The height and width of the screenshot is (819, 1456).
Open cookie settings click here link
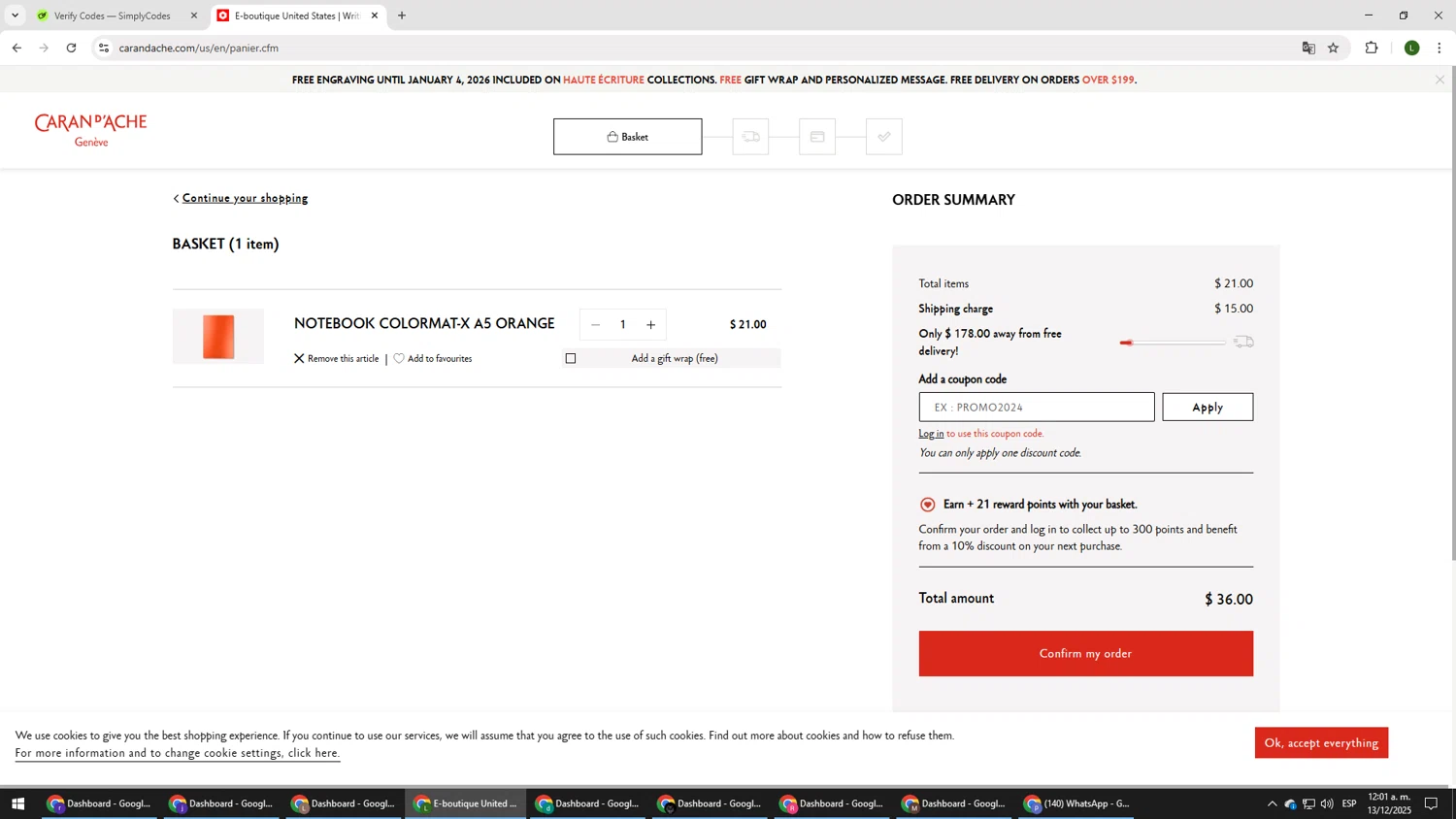[x=177, y=753]
